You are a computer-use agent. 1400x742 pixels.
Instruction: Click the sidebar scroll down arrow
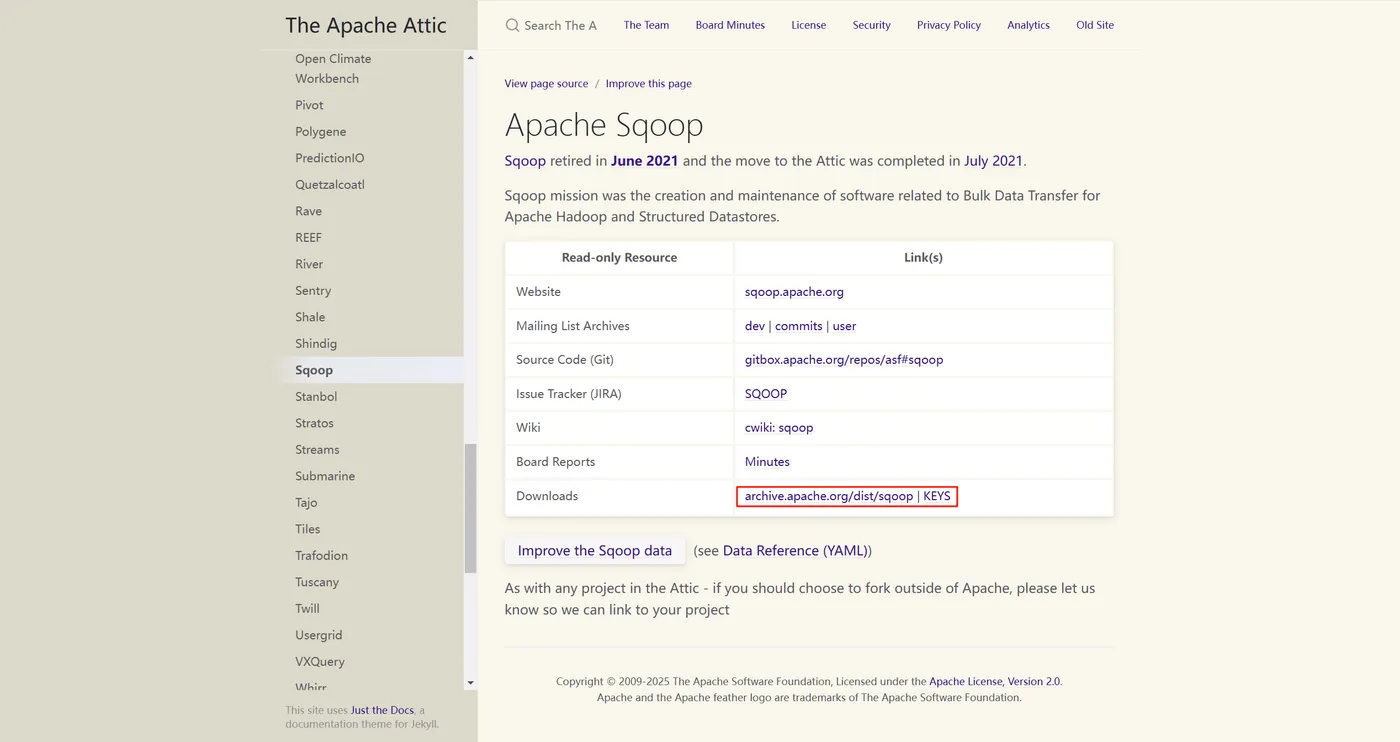(470, 683)
